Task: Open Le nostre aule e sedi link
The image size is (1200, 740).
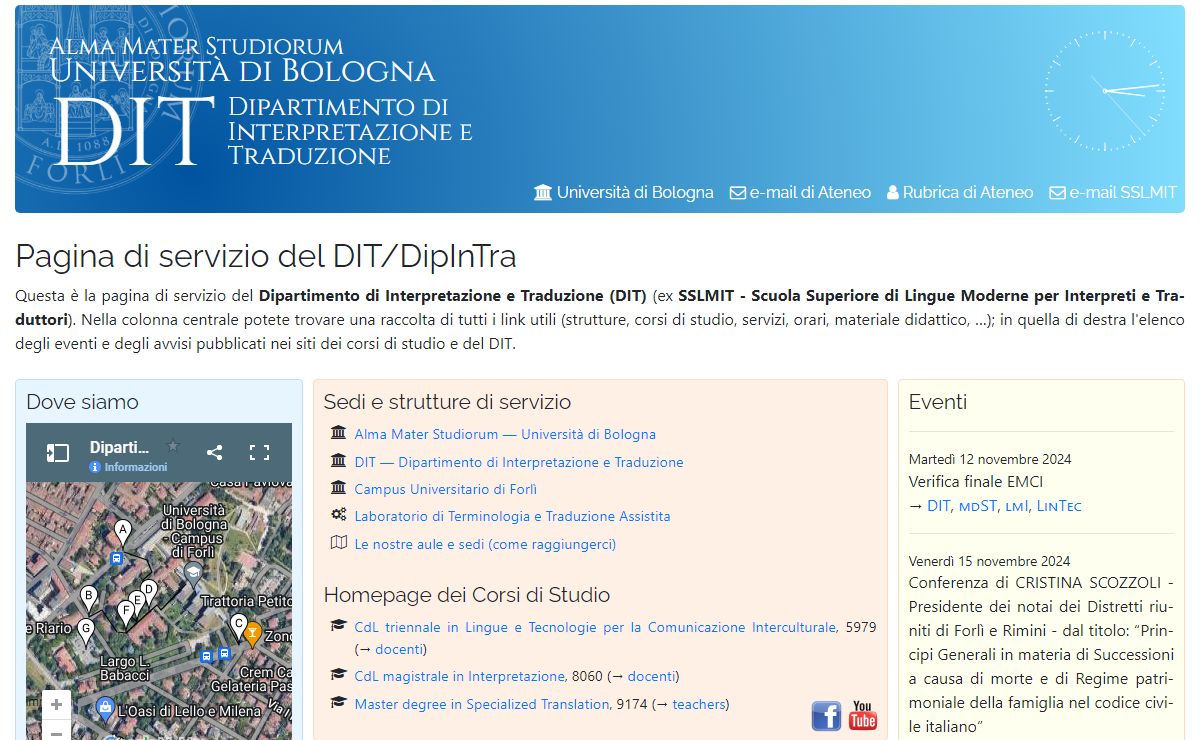Action: [x=485, y=544]
